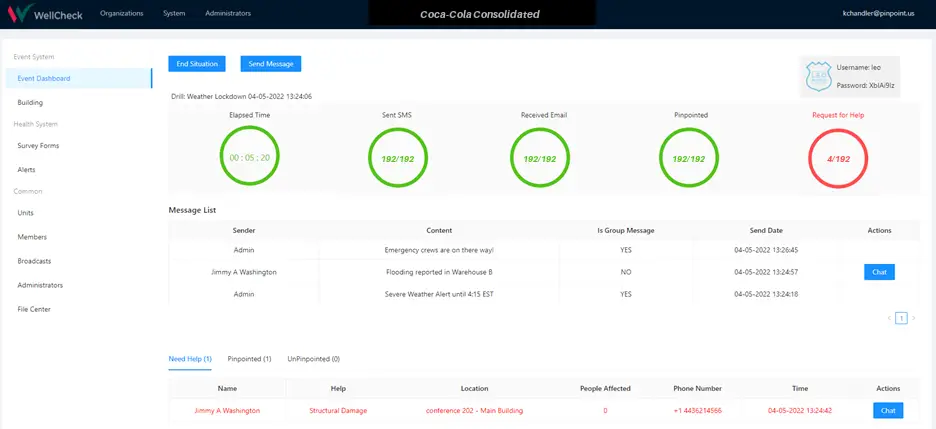Open the System menu
936x429 pixels.
(x=174, y=13)
